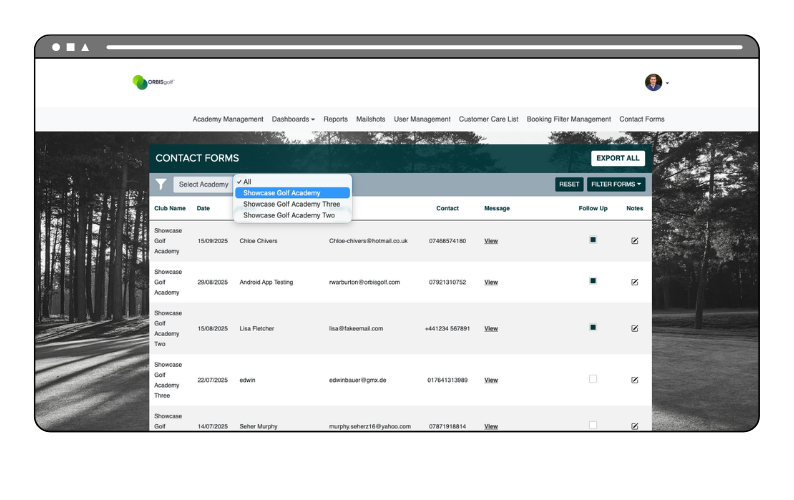This screenshot has width=794, height=500.
Task: Open Mailshots in navigation
Action: coord(370,119)
